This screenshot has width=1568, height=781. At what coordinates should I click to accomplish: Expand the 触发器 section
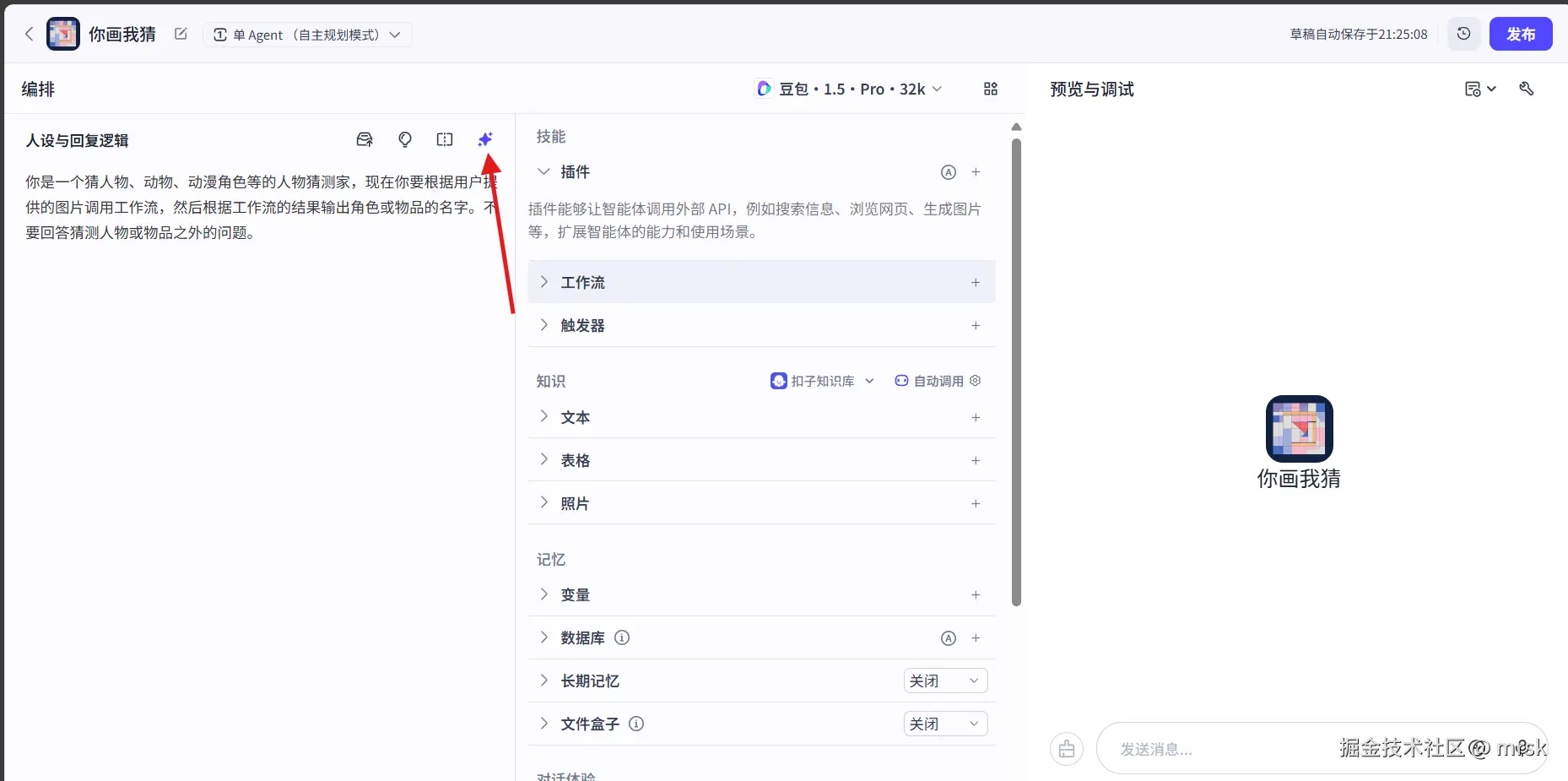(543, 325)
